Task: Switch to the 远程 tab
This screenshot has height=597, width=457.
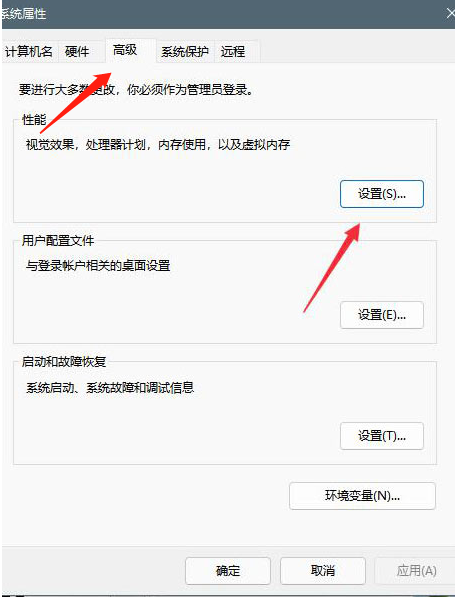Action: click(x=233, y=51)
